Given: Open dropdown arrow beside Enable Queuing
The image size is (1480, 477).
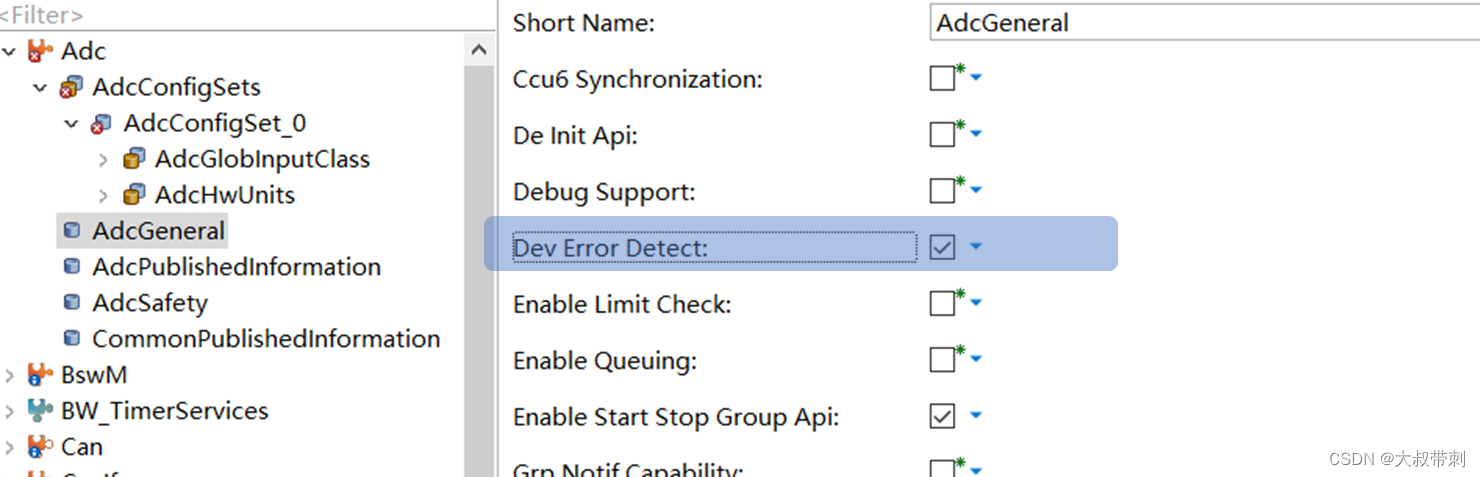Looking at the screenshot, I should (x=976, y=359).
